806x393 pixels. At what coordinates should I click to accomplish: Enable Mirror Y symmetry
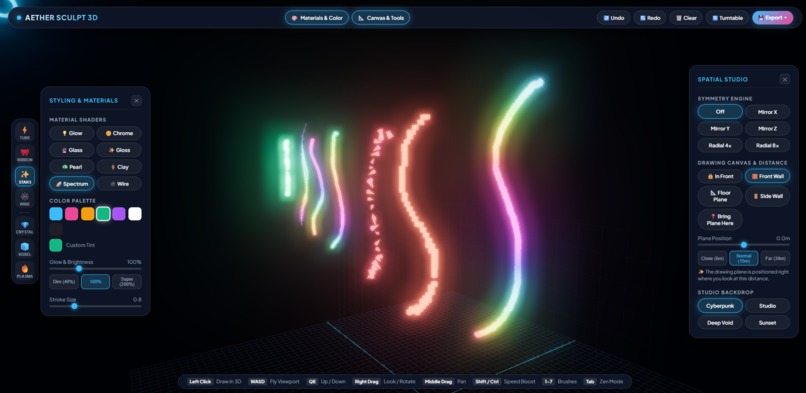tap(720, 128)
